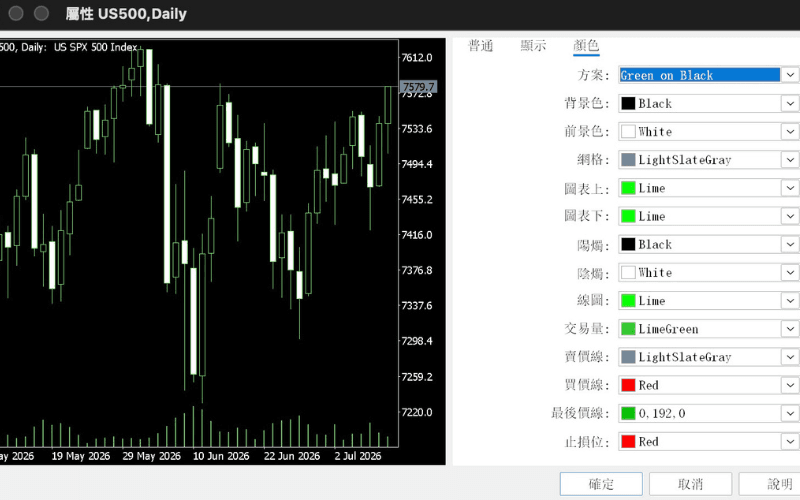
Task: Click the 2 Jul 2026 date label
Action: (x=358, y=456)
